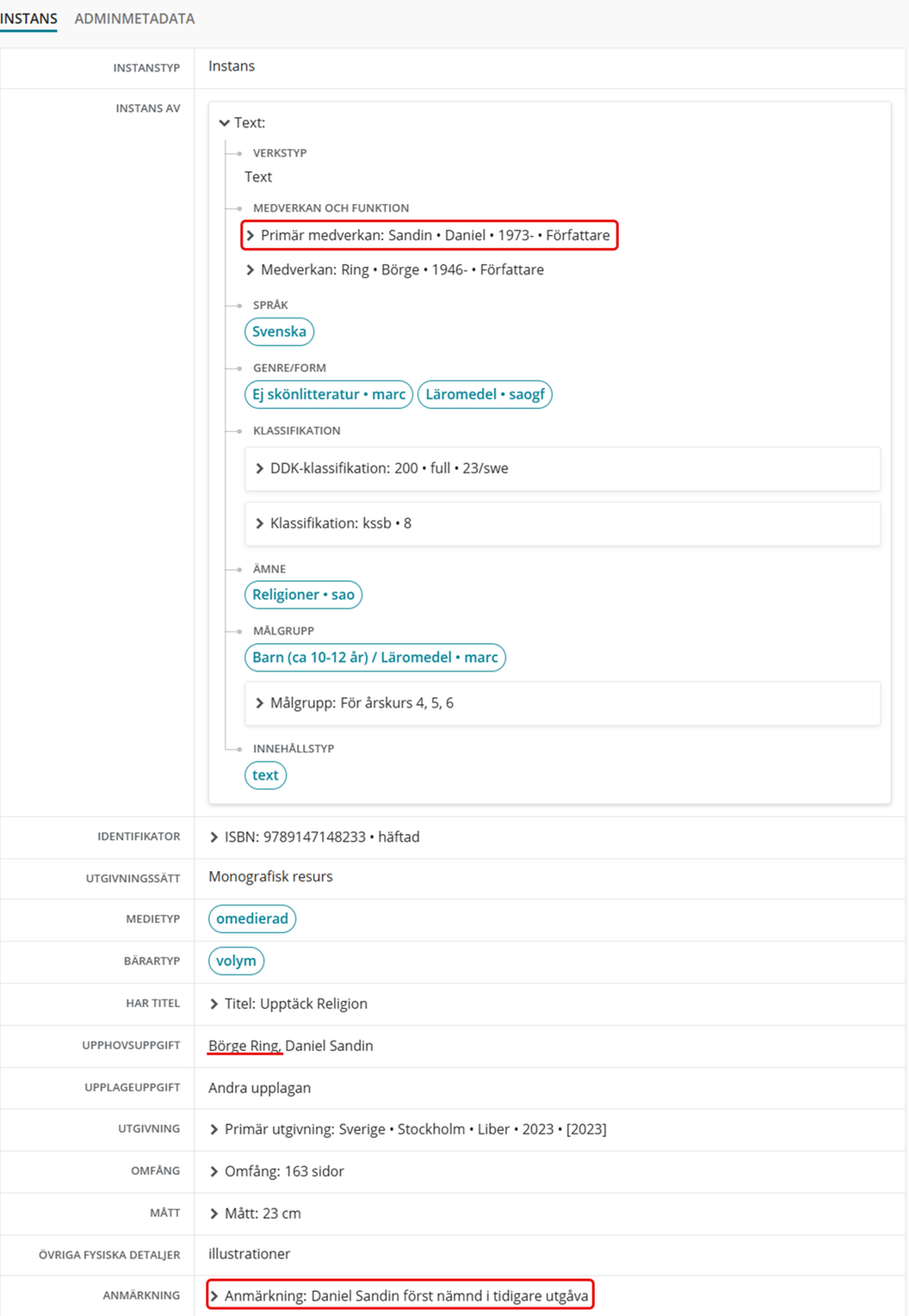
Task: Open the omedierad media type tag
Action: [251, 918]
